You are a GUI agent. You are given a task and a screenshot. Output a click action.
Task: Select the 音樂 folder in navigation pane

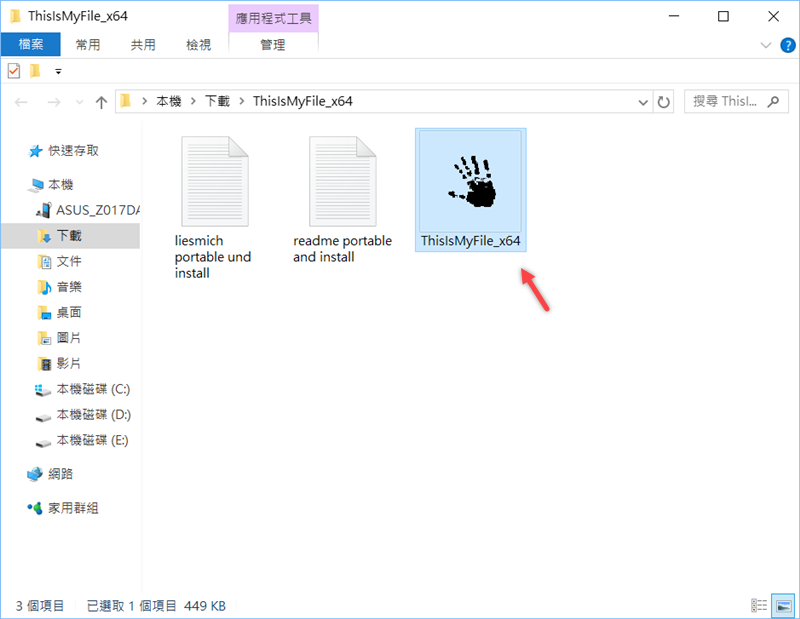(69, 287)
